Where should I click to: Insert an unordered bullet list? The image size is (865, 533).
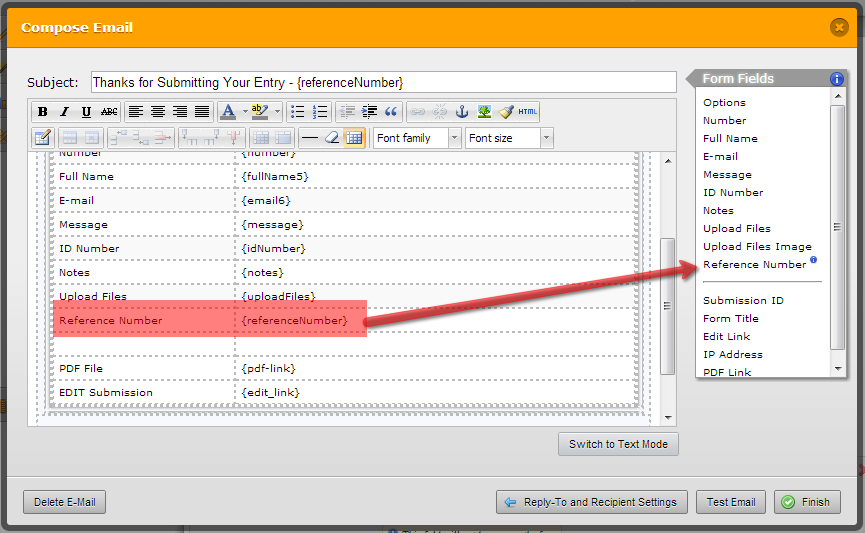pyautogui.click(x=298, y=112)
